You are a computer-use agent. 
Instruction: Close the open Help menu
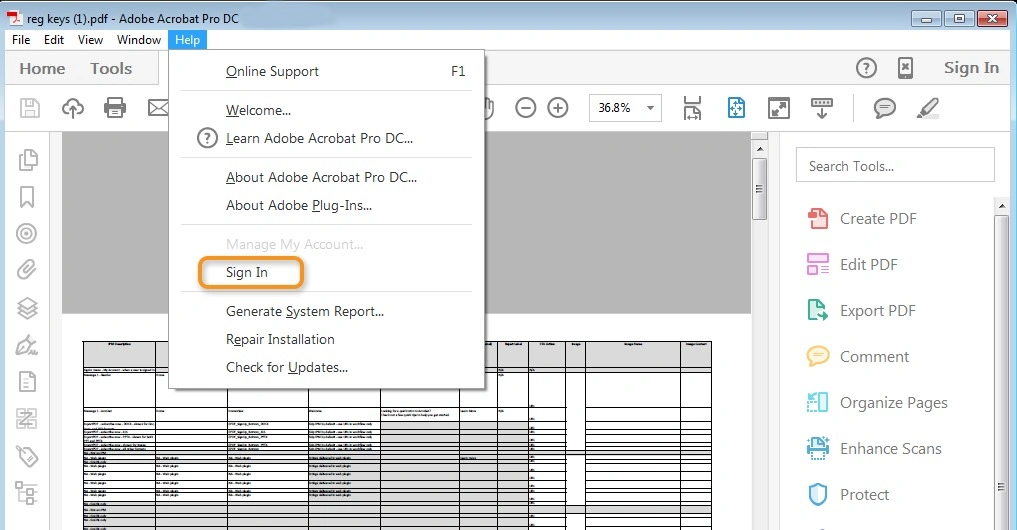tap(187, 40)
